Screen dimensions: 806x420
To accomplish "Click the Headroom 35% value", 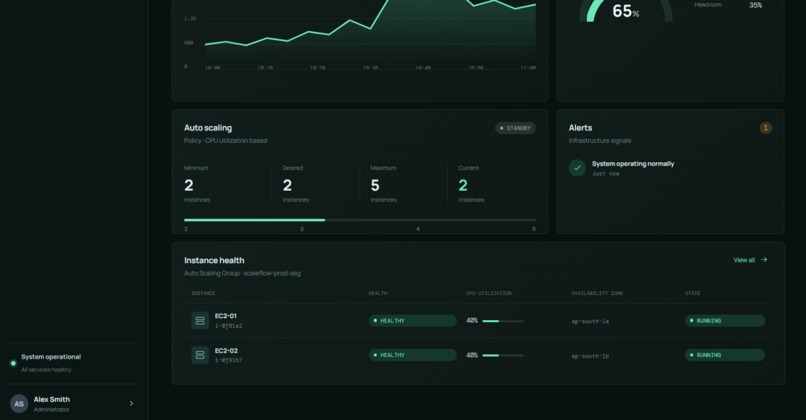I will [755, 5].
